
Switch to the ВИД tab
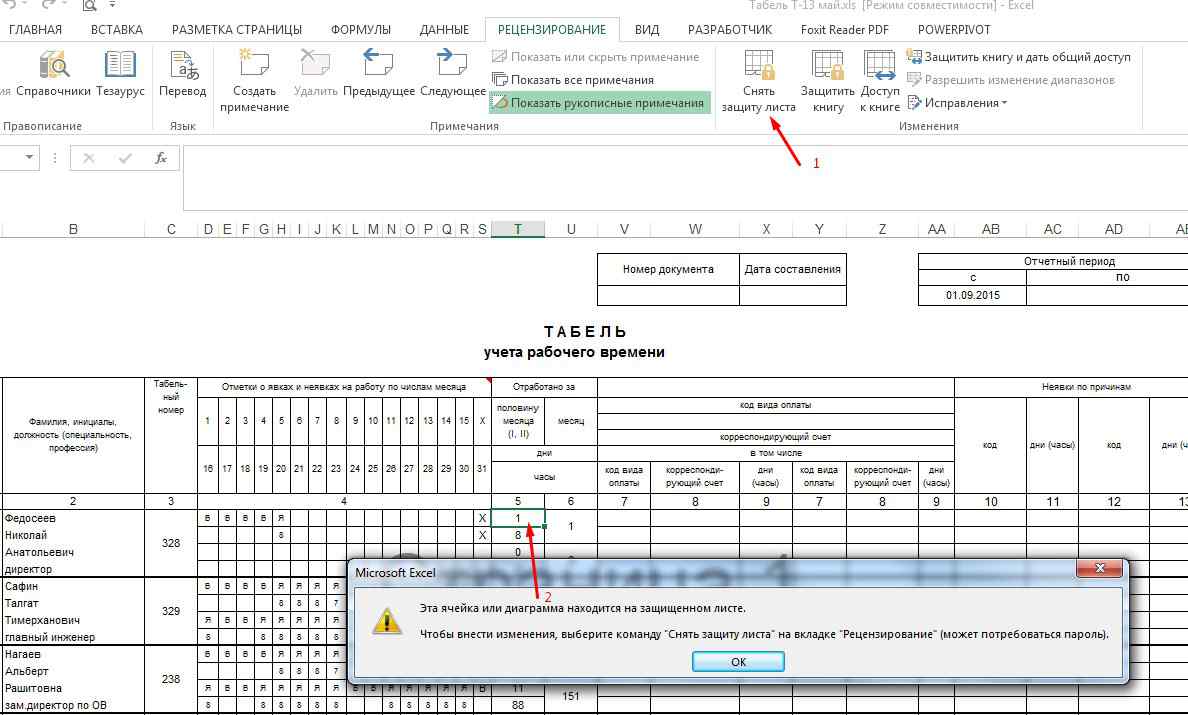(647, 30)
